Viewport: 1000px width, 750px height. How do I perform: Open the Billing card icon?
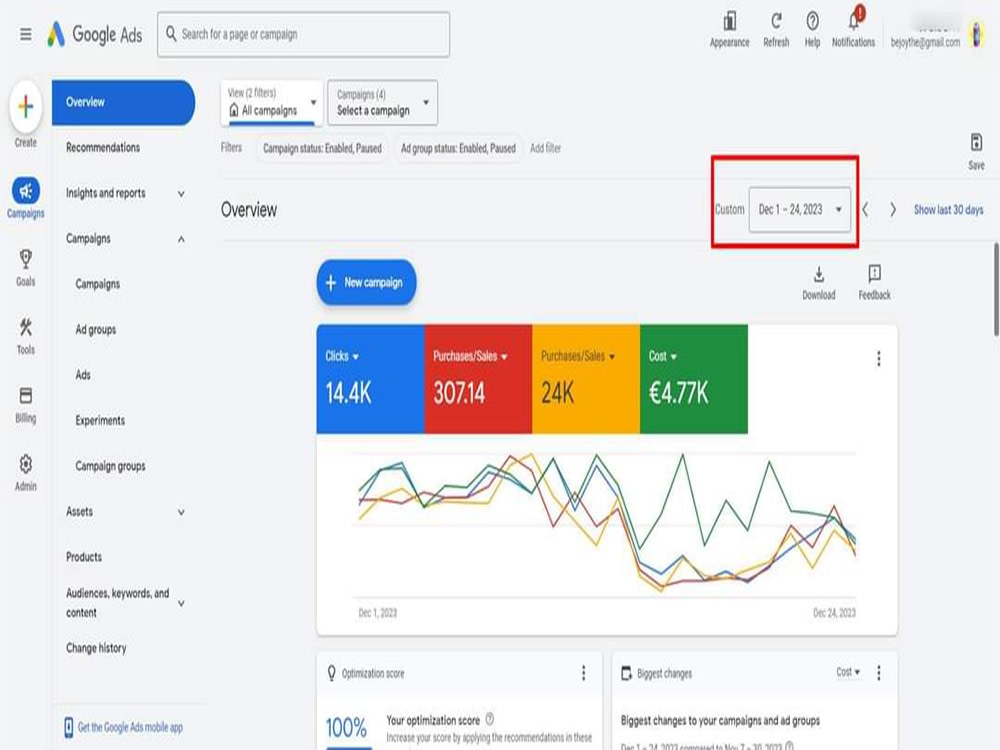pyautogui.click(x=26, y=395)
